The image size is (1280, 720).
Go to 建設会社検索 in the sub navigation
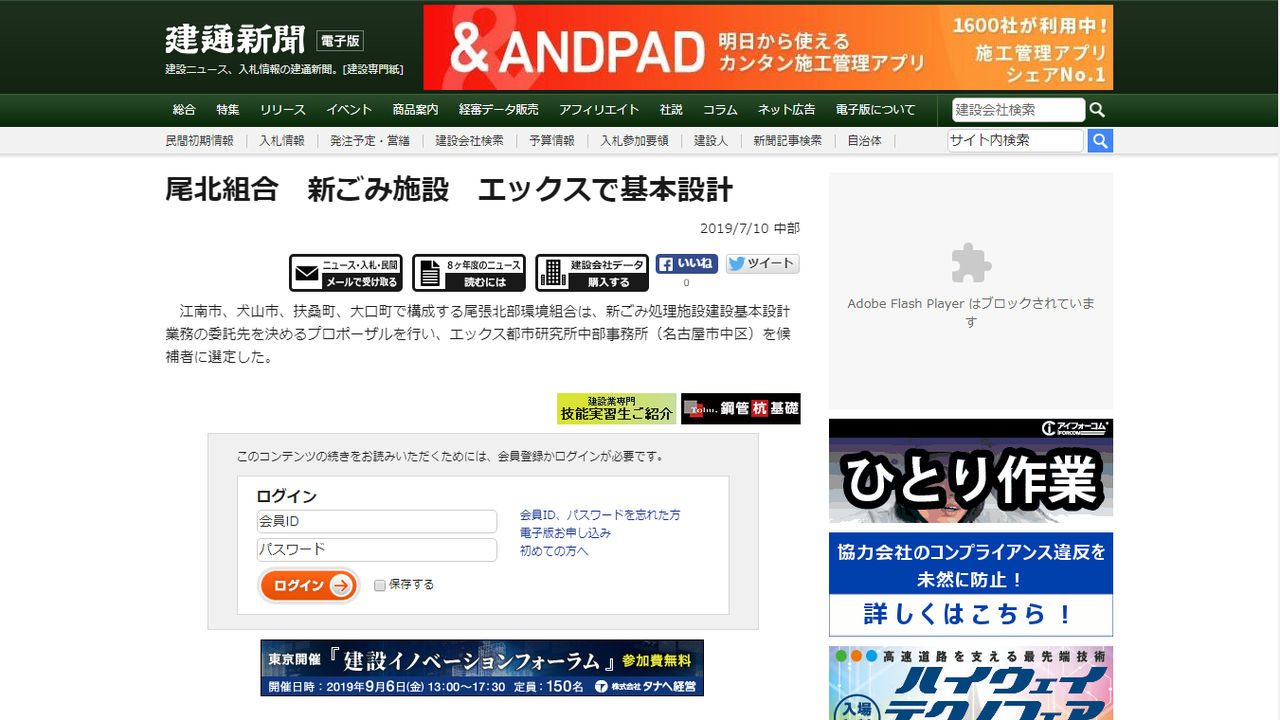click(469, 141)
